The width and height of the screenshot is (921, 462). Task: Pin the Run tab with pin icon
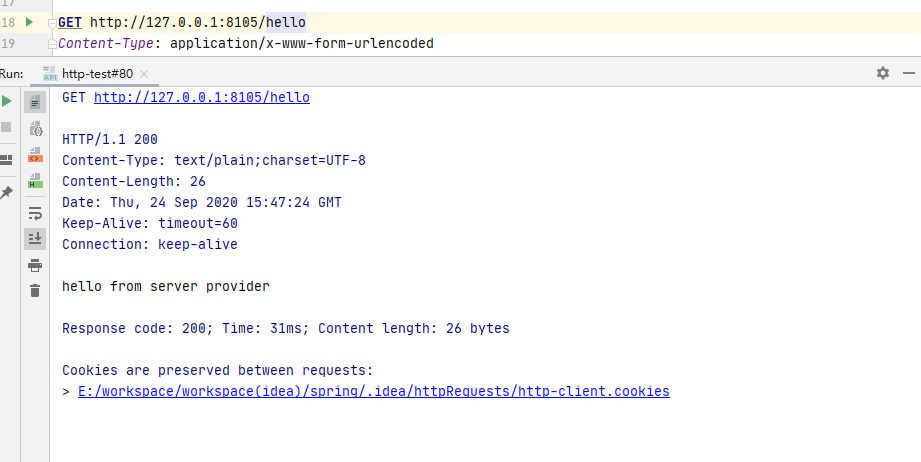(x=7, y=191)
